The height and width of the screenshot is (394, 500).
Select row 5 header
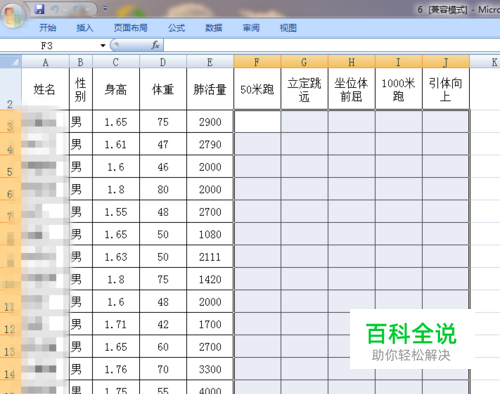(x=11, y=167)
